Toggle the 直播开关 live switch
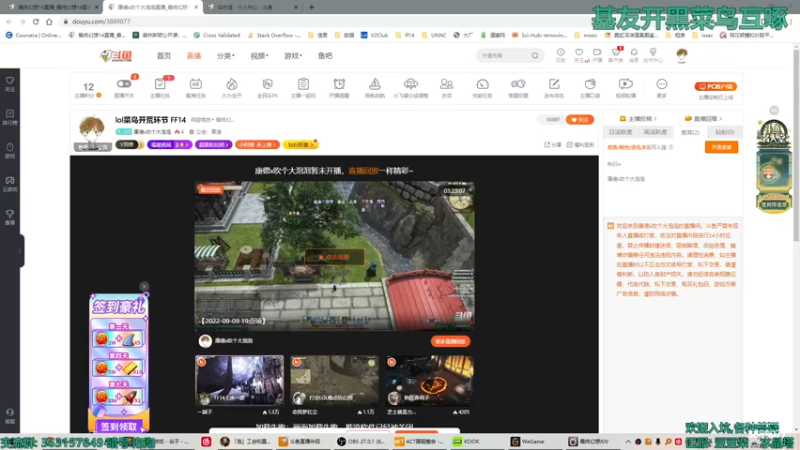The height and width of the screenshot is (450, 800). tap(124, 87)
